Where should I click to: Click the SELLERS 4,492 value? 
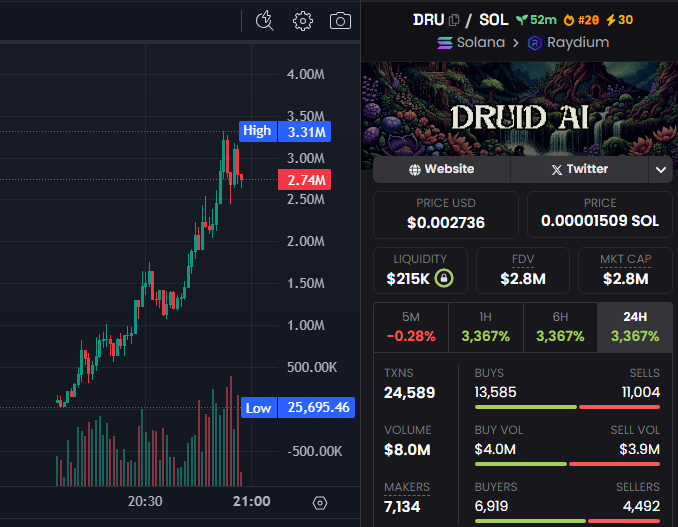coord(641,506)
